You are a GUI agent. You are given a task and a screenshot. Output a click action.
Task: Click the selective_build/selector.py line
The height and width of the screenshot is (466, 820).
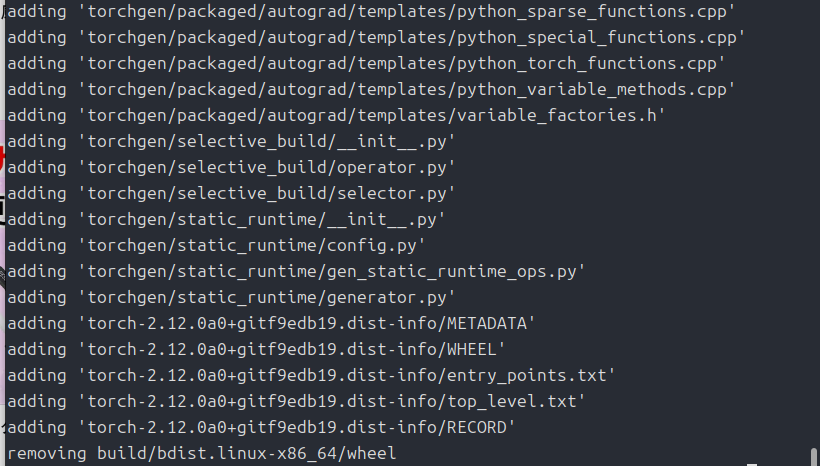[x=231, y=193]
